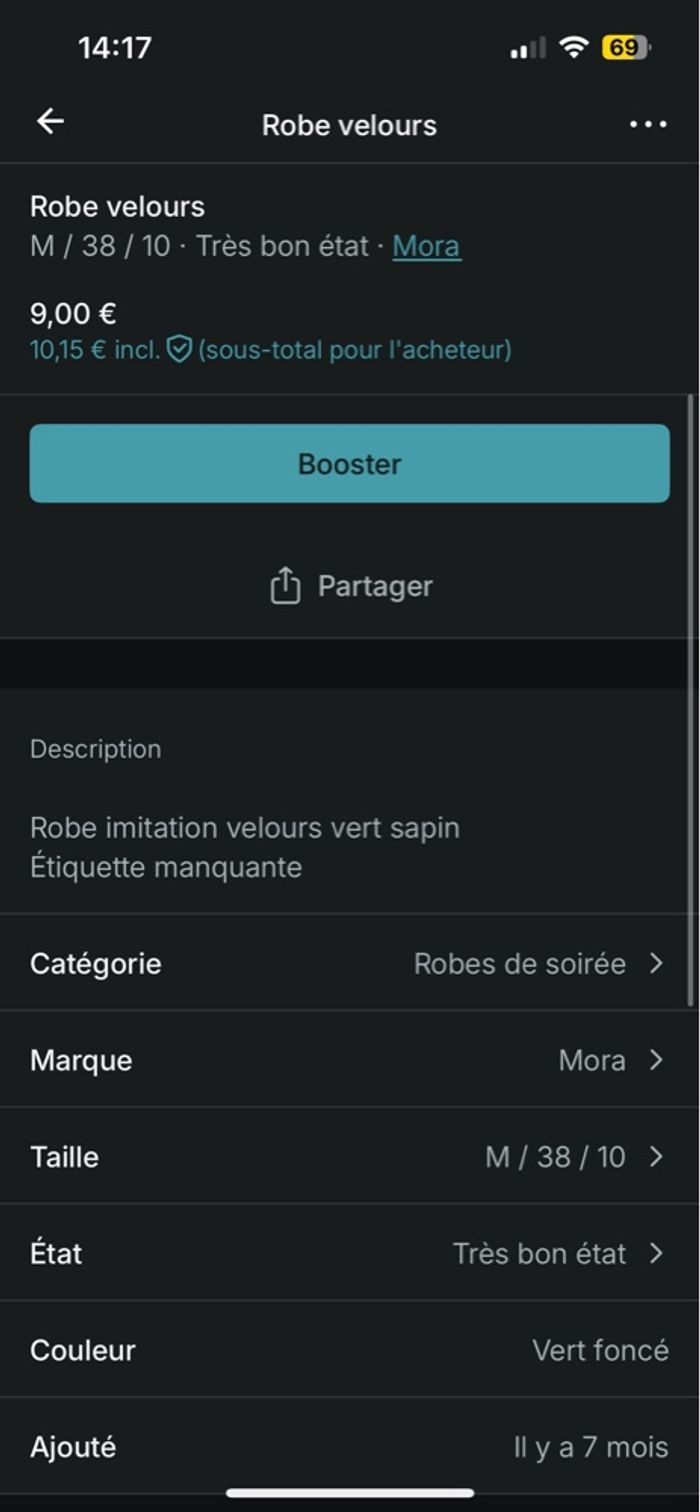Select the Taille M / 38 / 10 row

pos(349,1157)
